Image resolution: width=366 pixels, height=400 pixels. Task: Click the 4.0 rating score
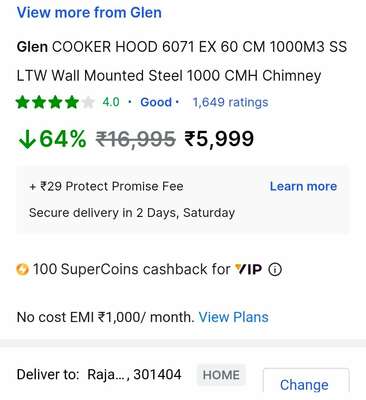[x=111, y=102]
